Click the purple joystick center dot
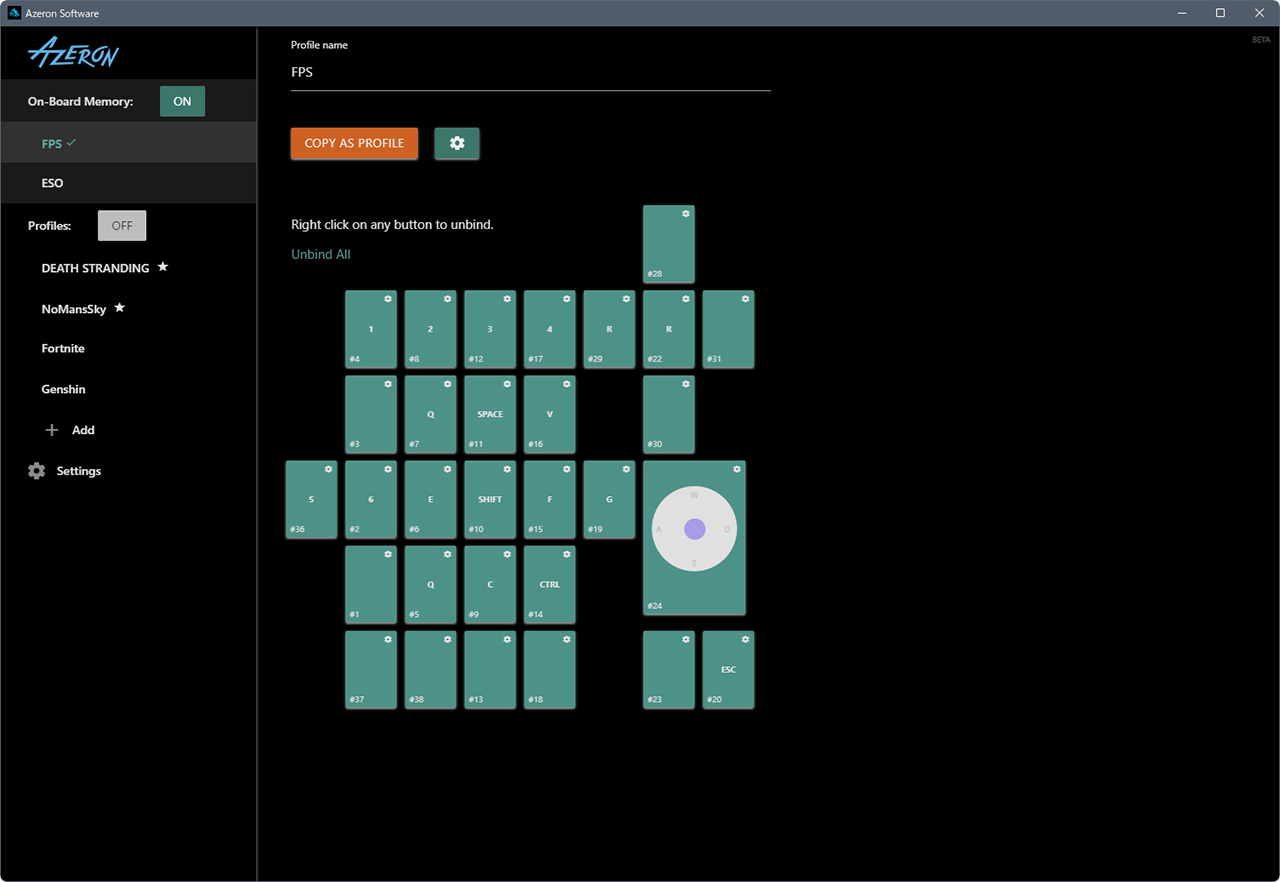 pyautogui.click(x=694, y=529)
